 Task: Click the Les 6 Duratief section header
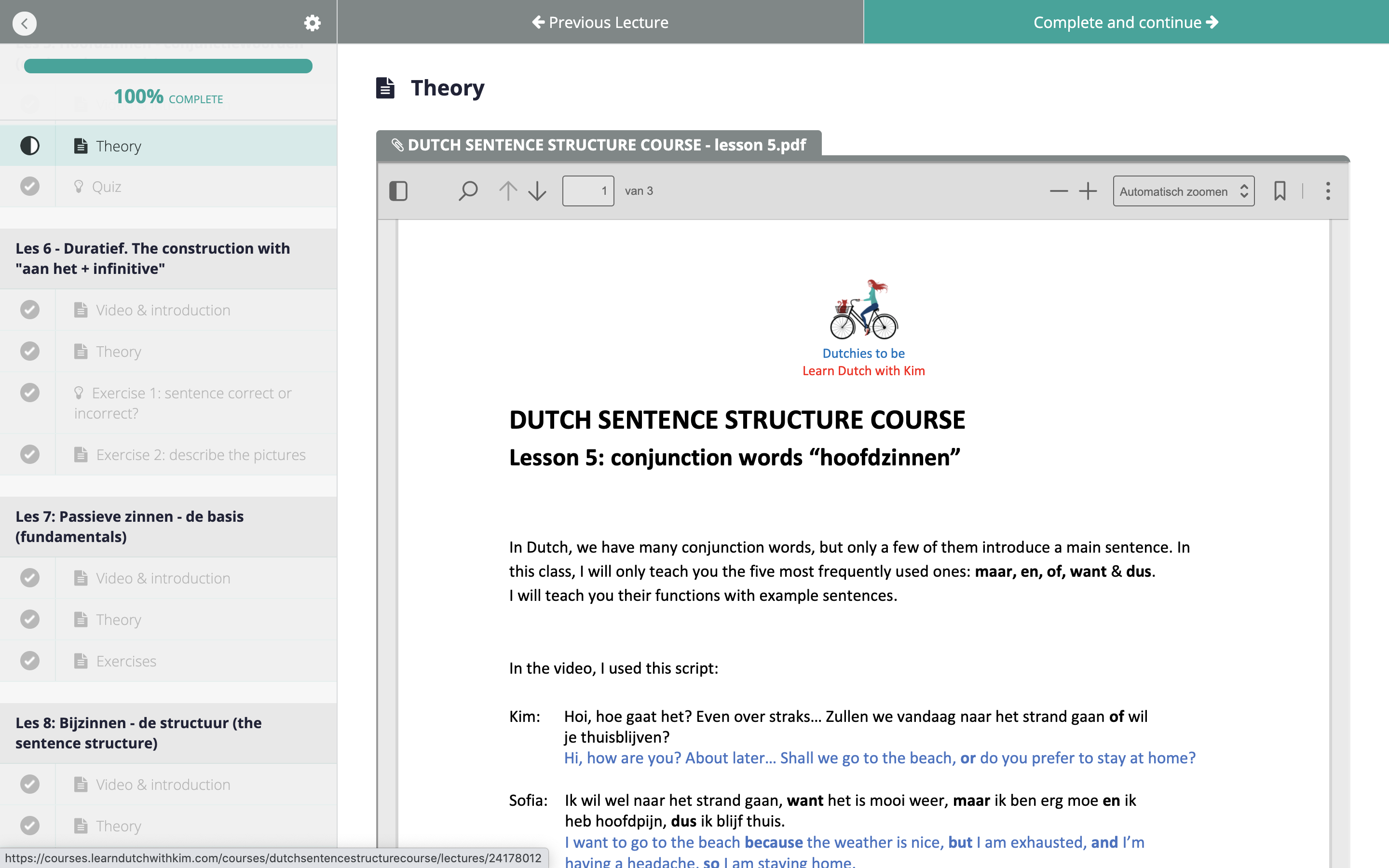click(168, 259)
